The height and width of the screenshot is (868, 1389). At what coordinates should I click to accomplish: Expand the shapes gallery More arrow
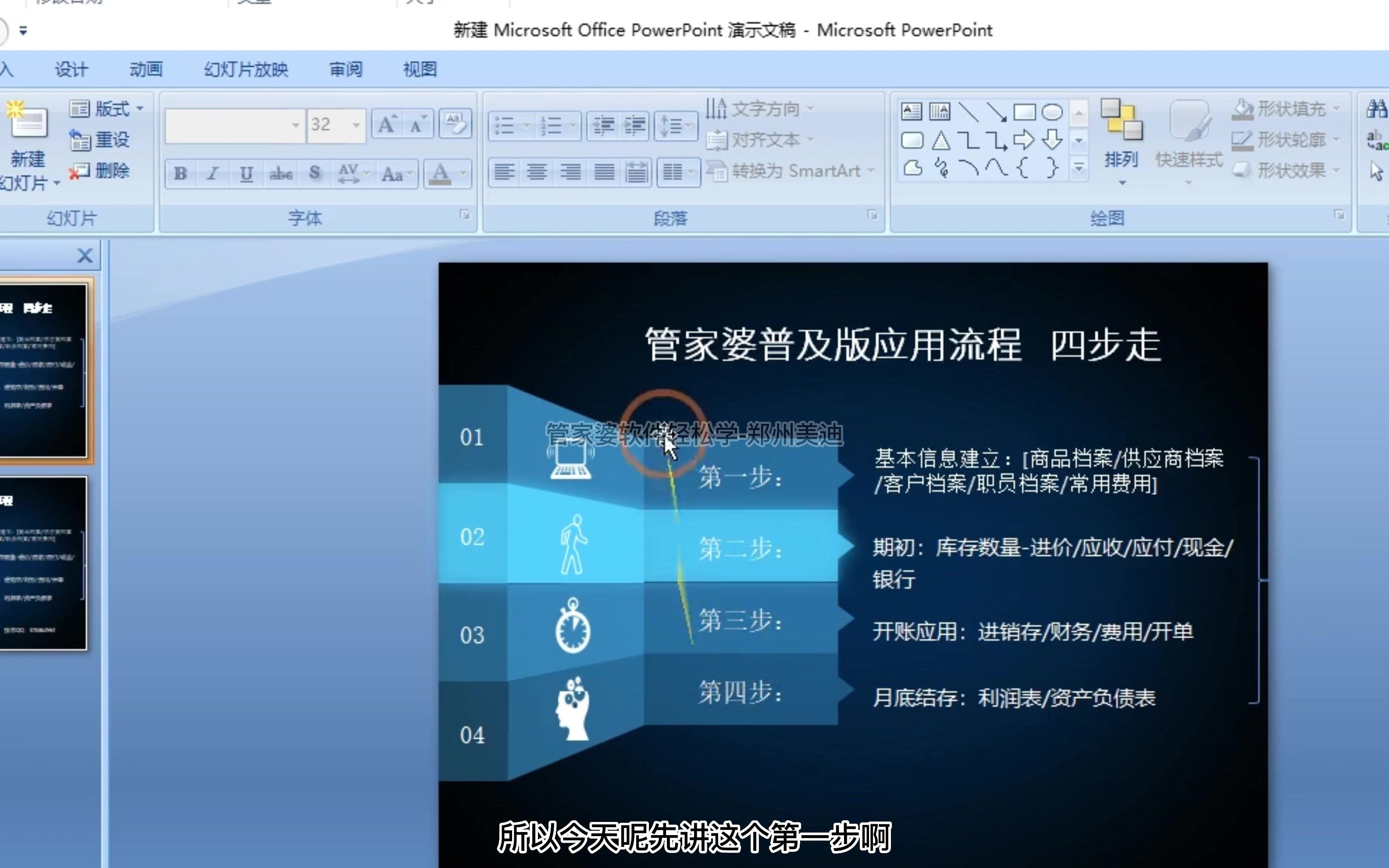(1079, 168)
